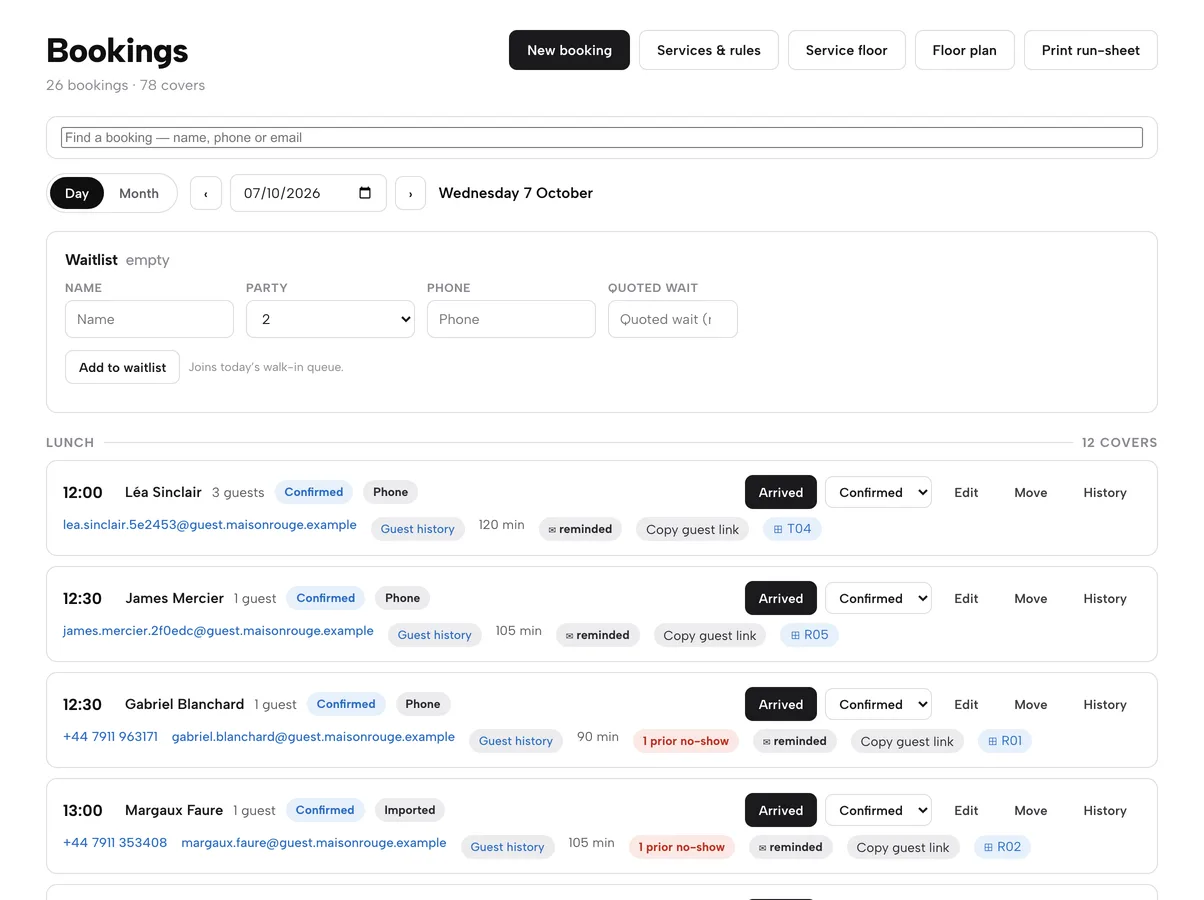Mark James Mercier as Arrived
1204x900 pixels.
click(x=781, y=598)
